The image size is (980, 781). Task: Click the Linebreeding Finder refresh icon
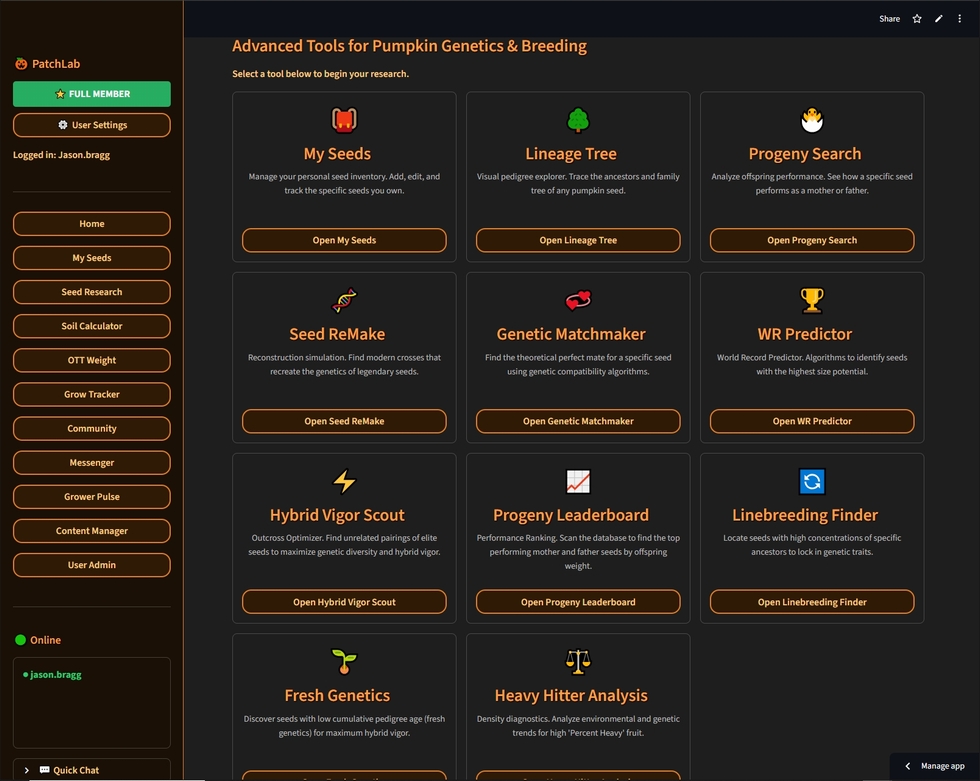[812, 481]
